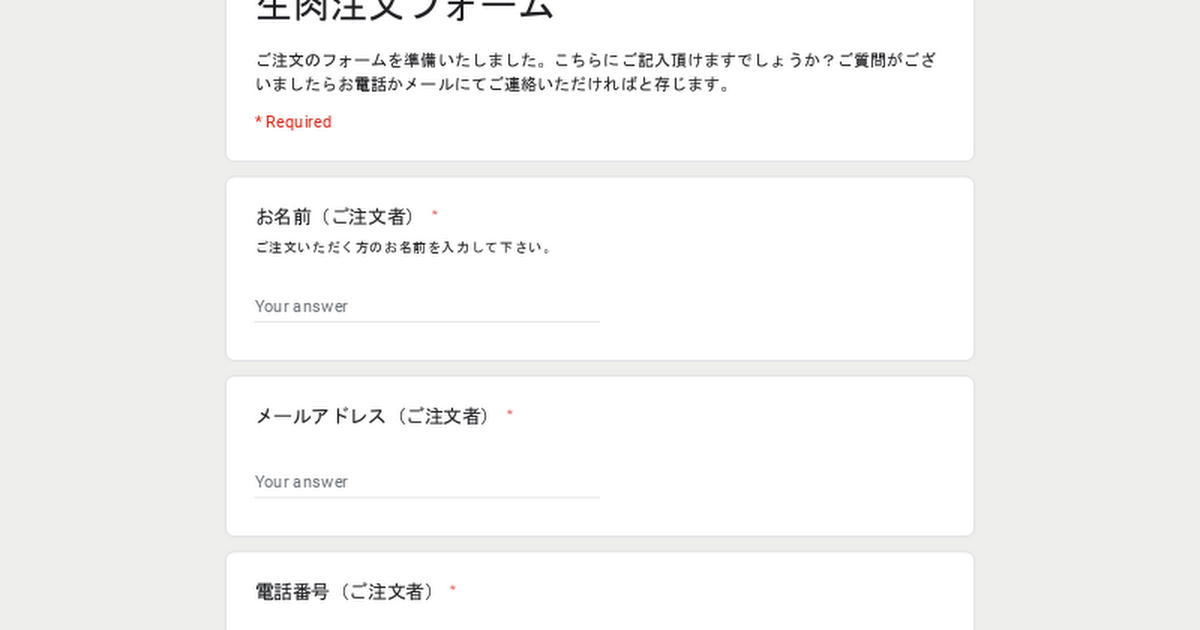Focus the メールアドレス answer input field
1200x630 pixels.
pos(427,482)
